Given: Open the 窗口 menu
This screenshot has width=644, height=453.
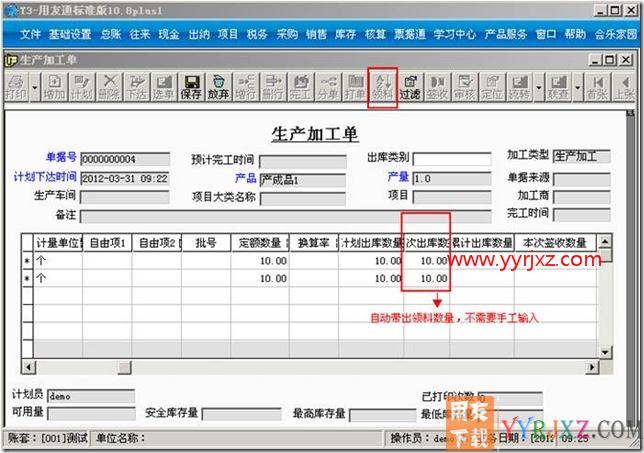Looking at the screenshot, I should pos(546,34).
